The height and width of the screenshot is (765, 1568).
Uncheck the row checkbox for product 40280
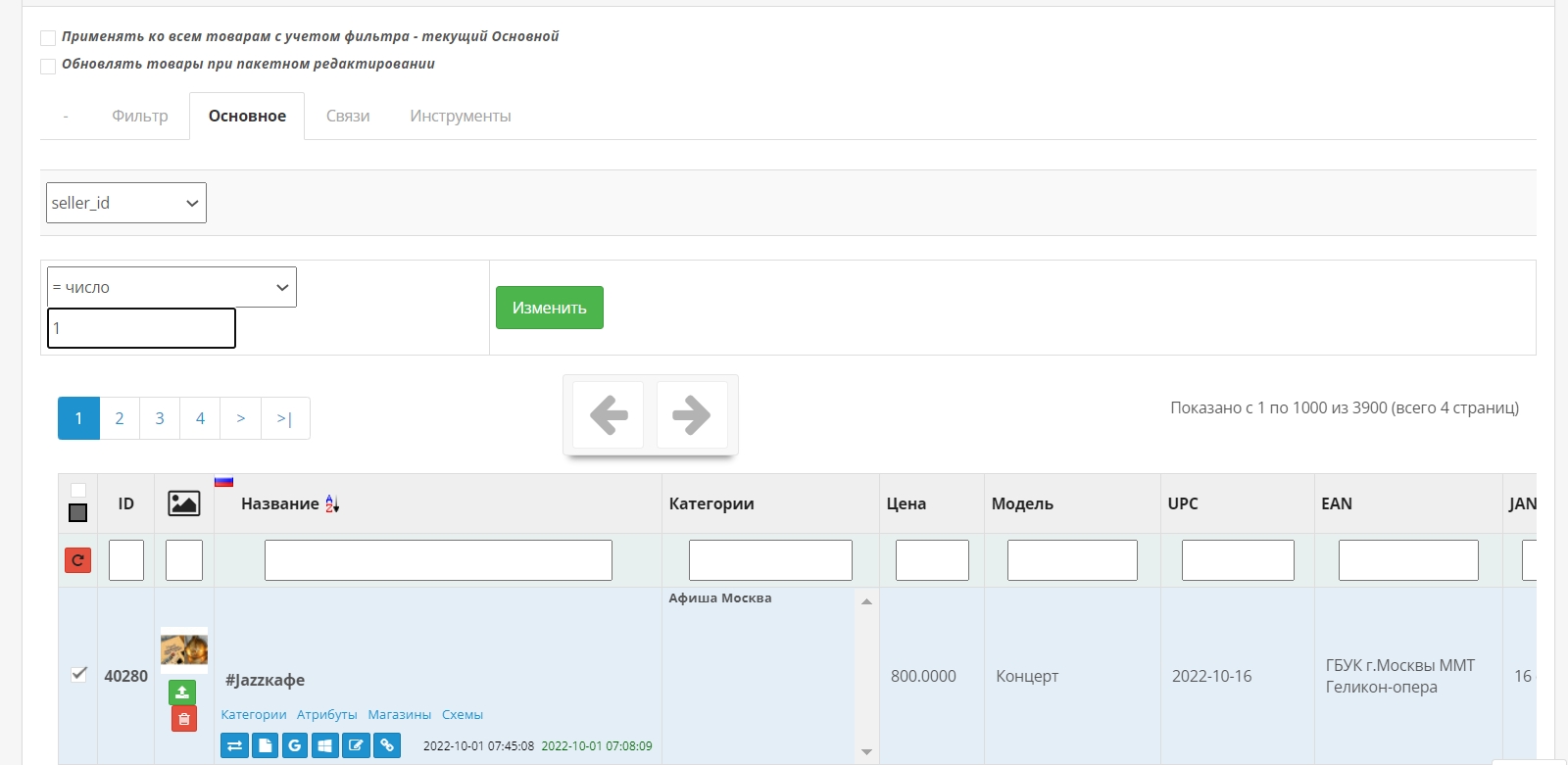click(78, 674)
